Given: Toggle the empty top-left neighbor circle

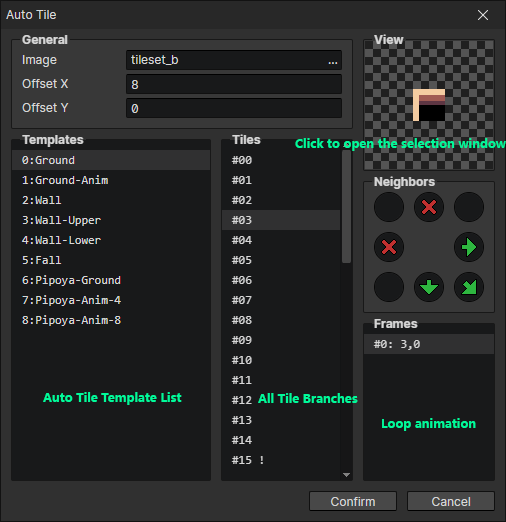Looking at the screenshot, I should pos(389,207).
